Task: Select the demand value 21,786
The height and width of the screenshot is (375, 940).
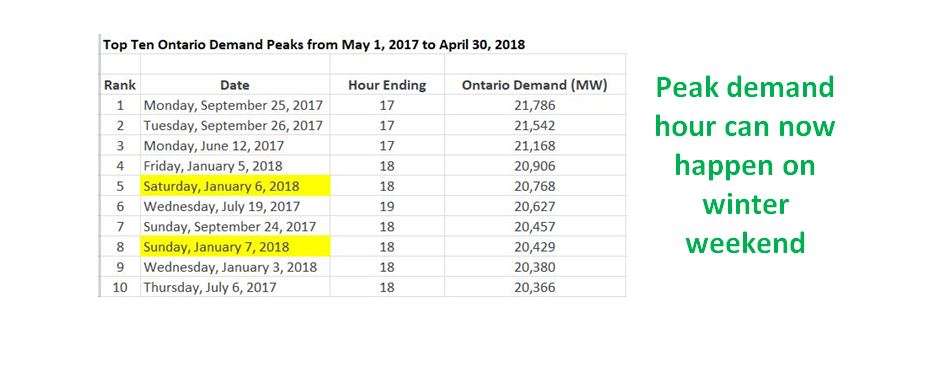Action: (x=535, y=105)
